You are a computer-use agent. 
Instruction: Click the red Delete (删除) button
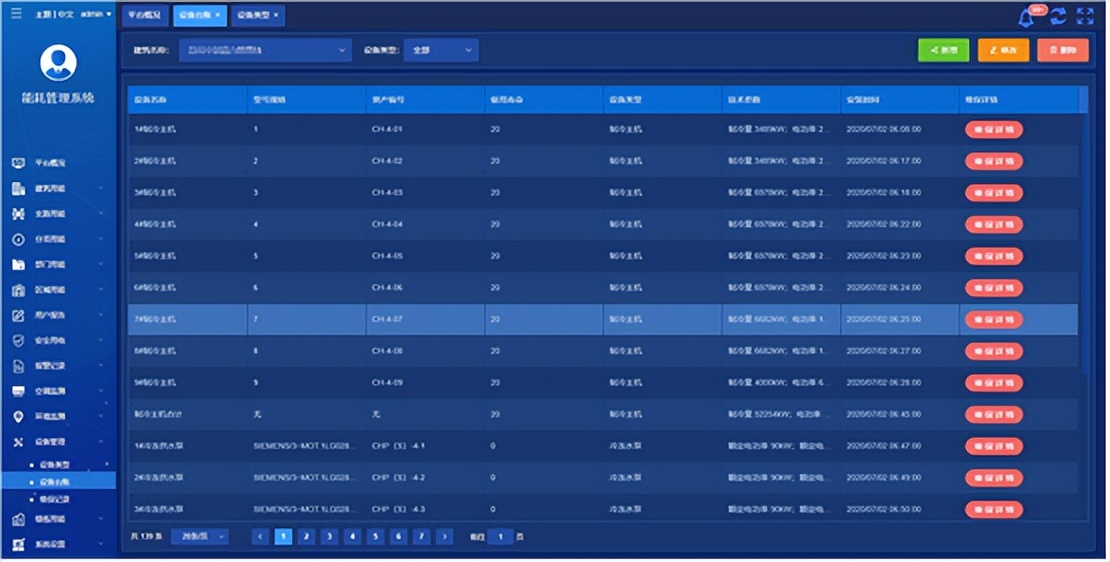[1062, 50]
